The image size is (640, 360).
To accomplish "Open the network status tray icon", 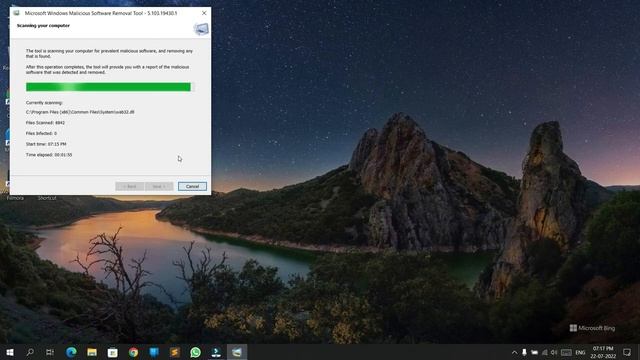I will 544,352.
